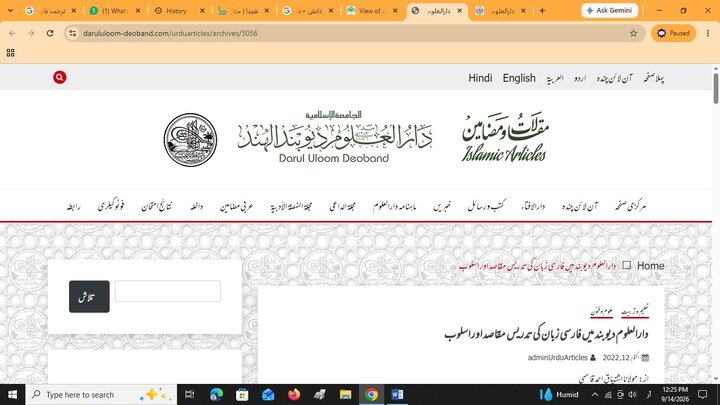
Task: Open خبریں menu item
Action: pos(442,207)
